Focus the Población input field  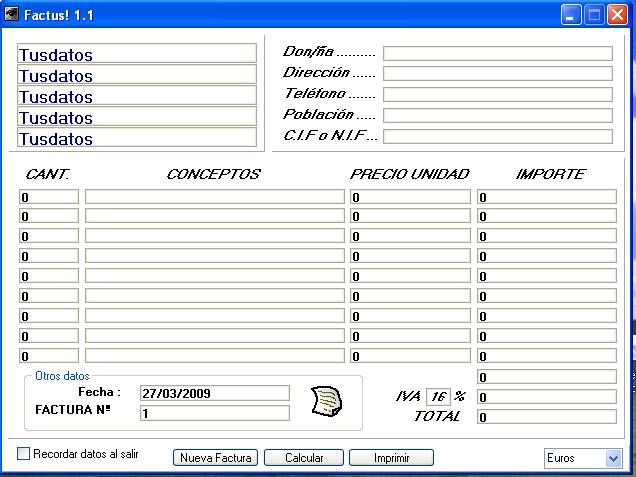498,116
